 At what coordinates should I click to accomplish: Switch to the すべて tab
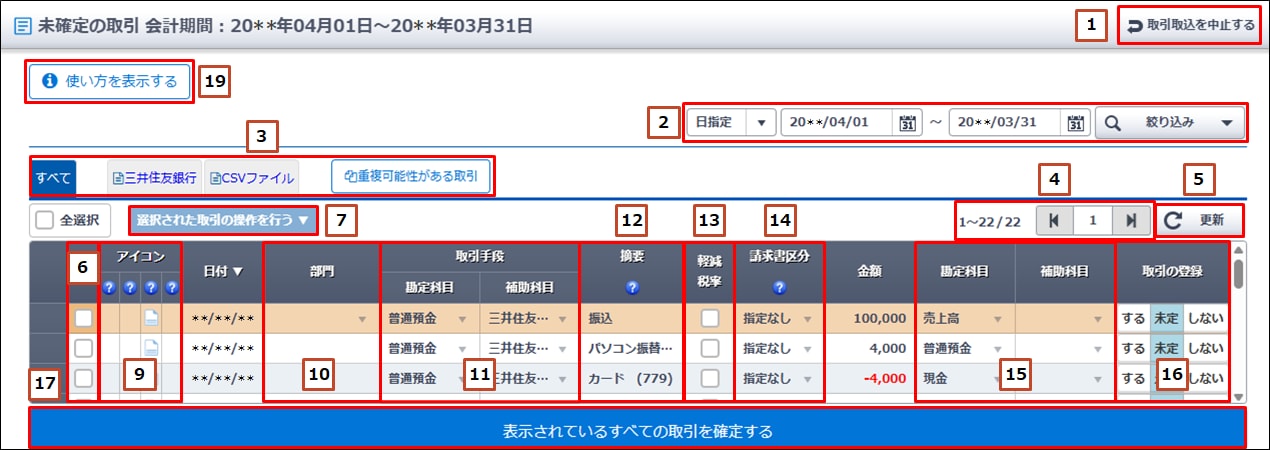click(x=53, y=178)
